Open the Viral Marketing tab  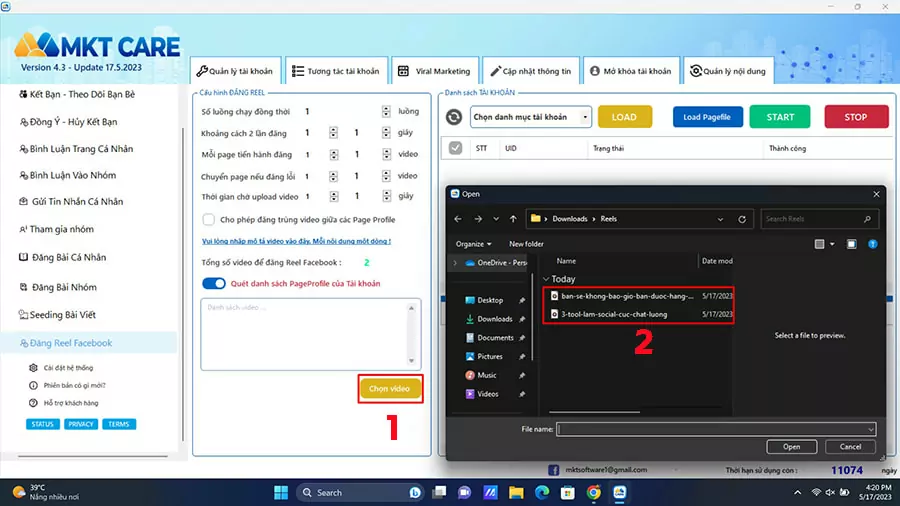click(435, 71)
